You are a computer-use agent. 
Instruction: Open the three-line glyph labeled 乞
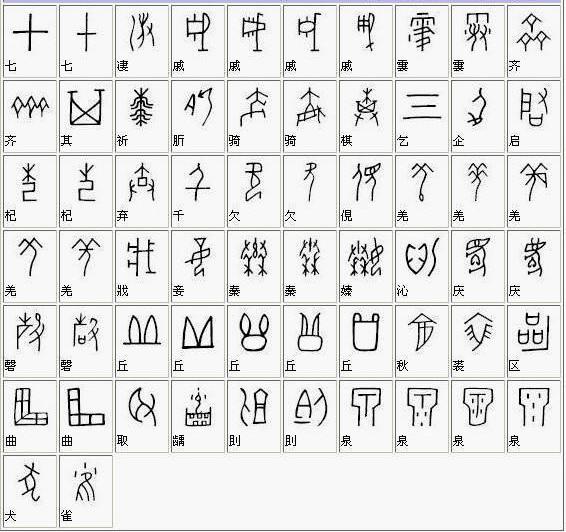(422, 117)
